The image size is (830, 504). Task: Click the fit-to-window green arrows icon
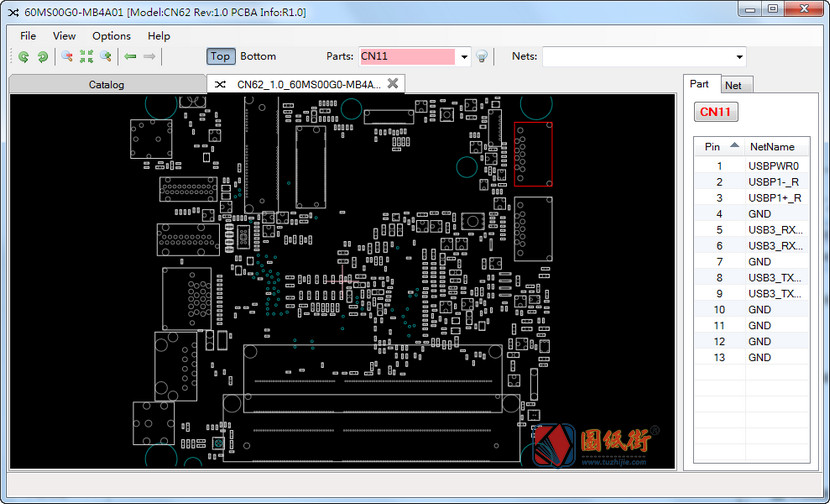(x=86, y=56)
